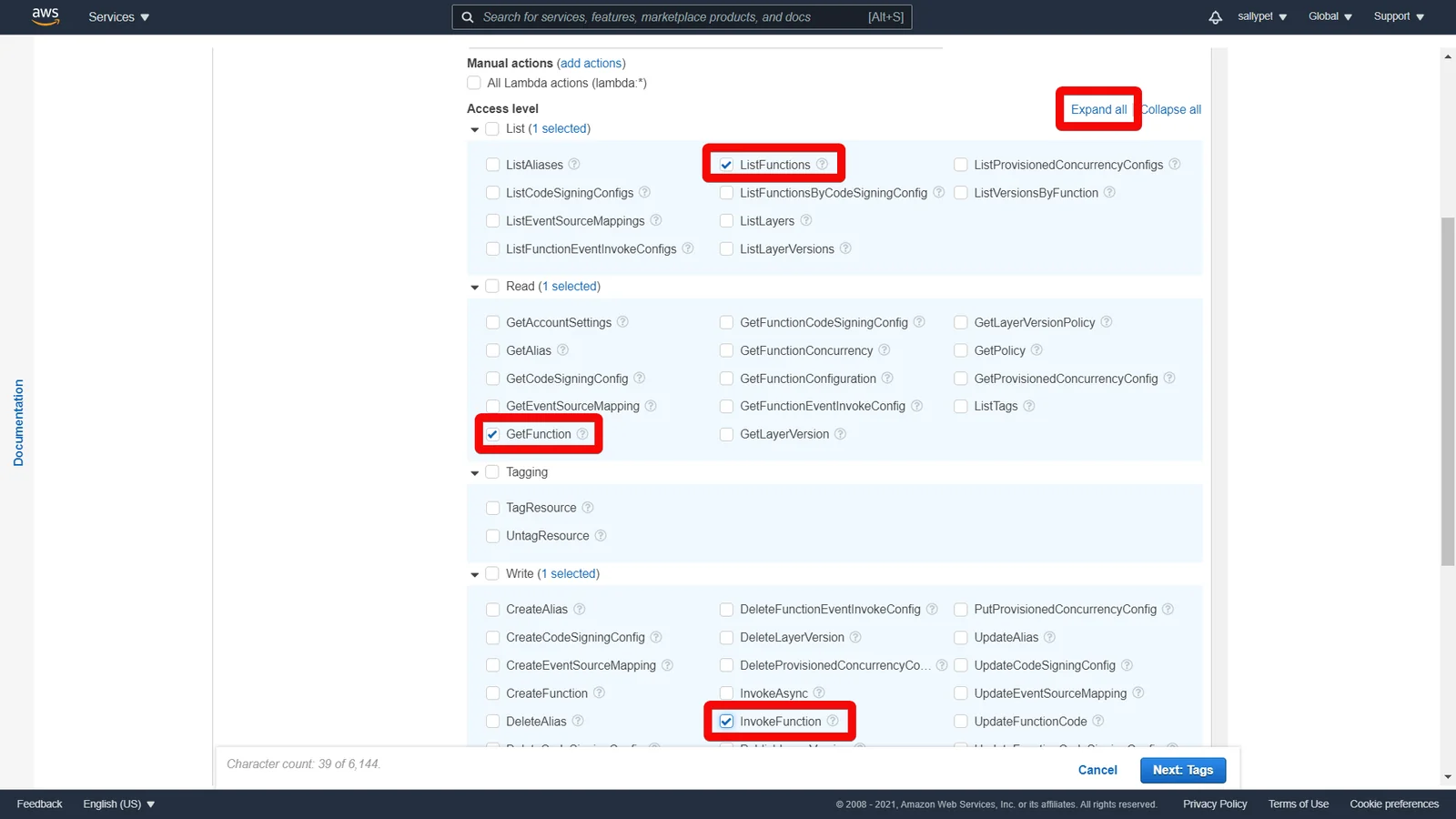
Task: Show help info for UntagResource
Action: tap(601, 536)
